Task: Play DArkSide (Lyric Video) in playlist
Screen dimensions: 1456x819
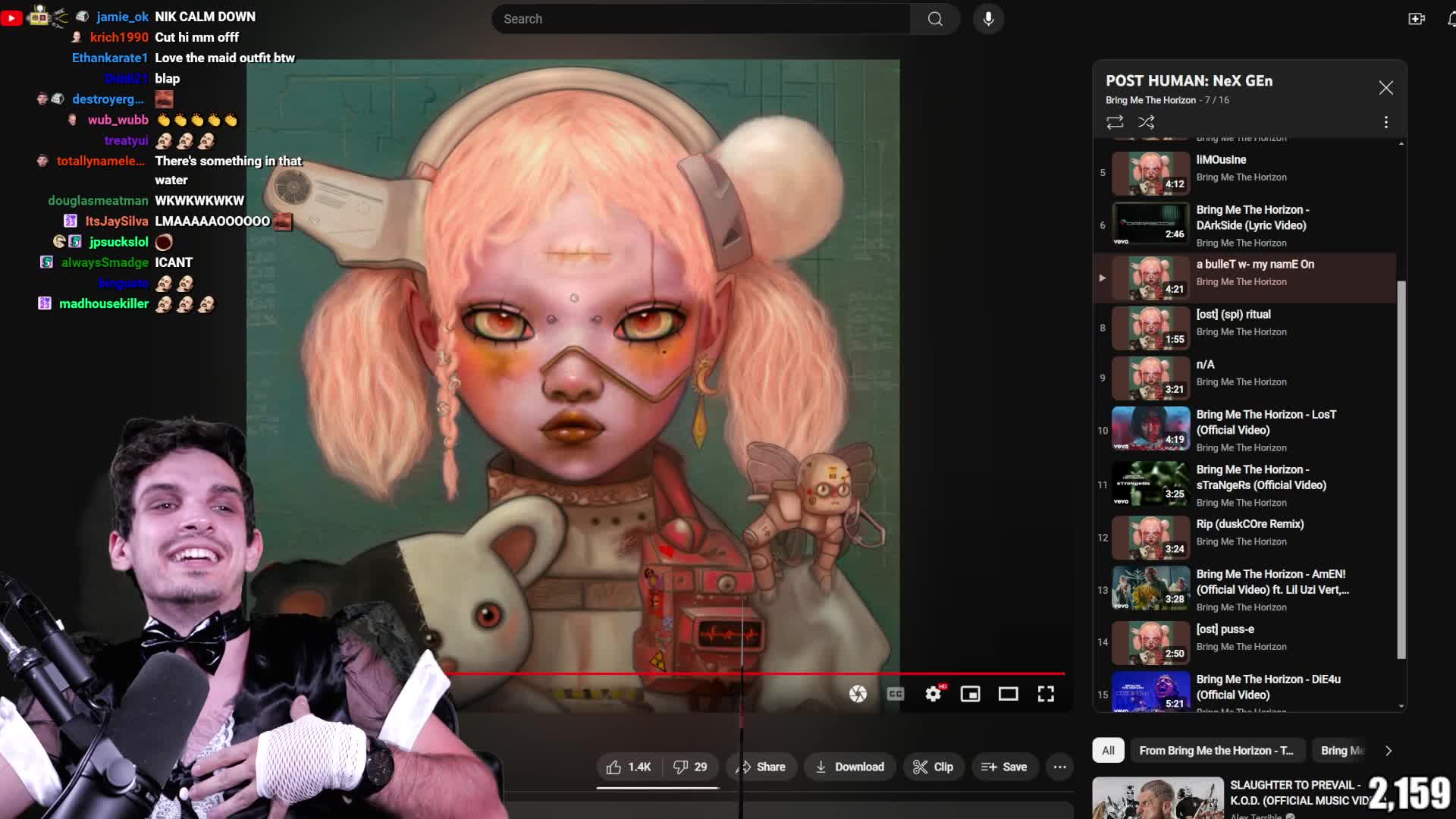Action: 1246,225
